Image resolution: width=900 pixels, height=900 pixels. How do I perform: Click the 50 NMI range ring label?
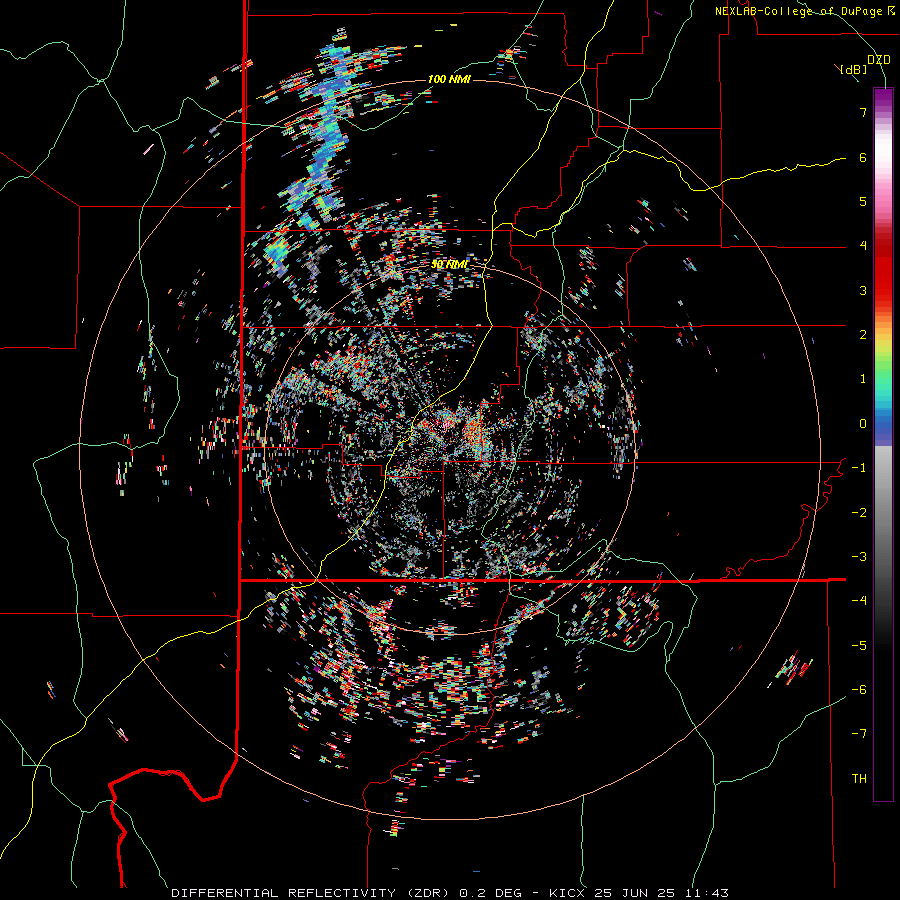(449, 264)
